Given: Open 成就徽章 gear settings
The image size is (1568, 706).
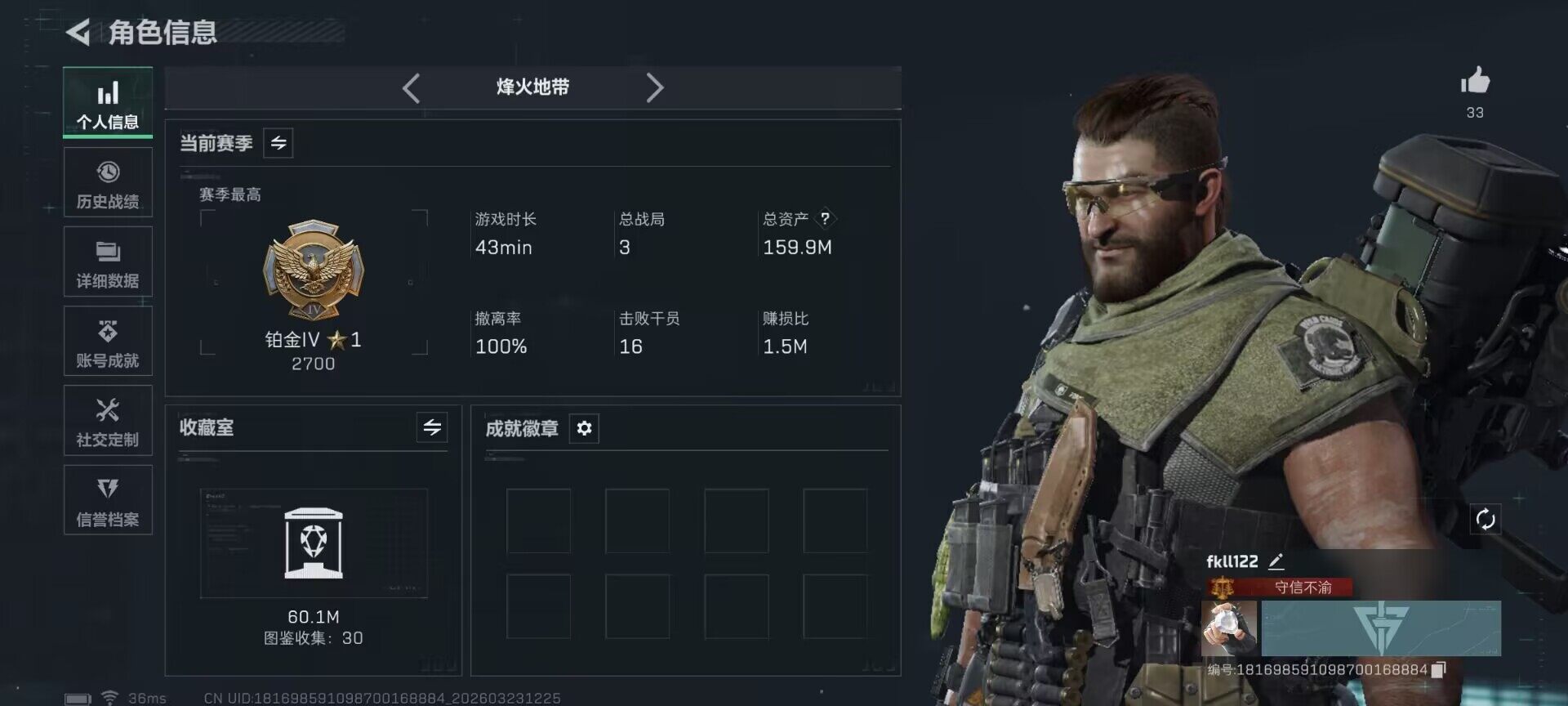Looking at the screenshot, I should [584, 428].
